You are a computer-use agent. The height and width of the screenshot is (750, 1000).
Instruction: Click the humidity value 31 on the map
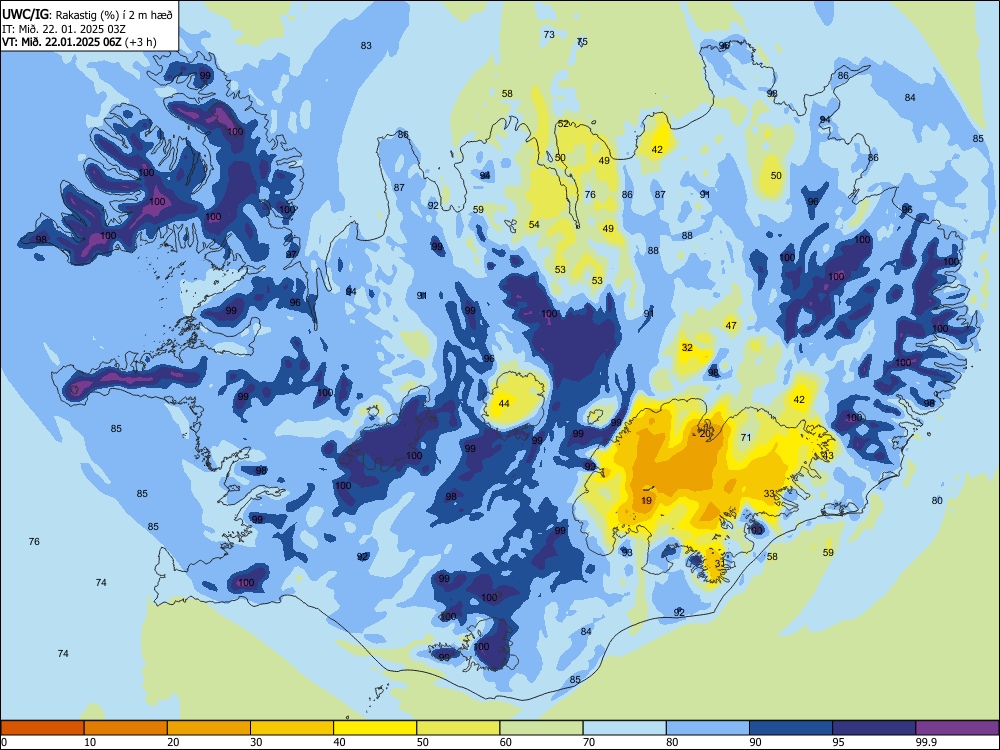click(x=719, y=564)
